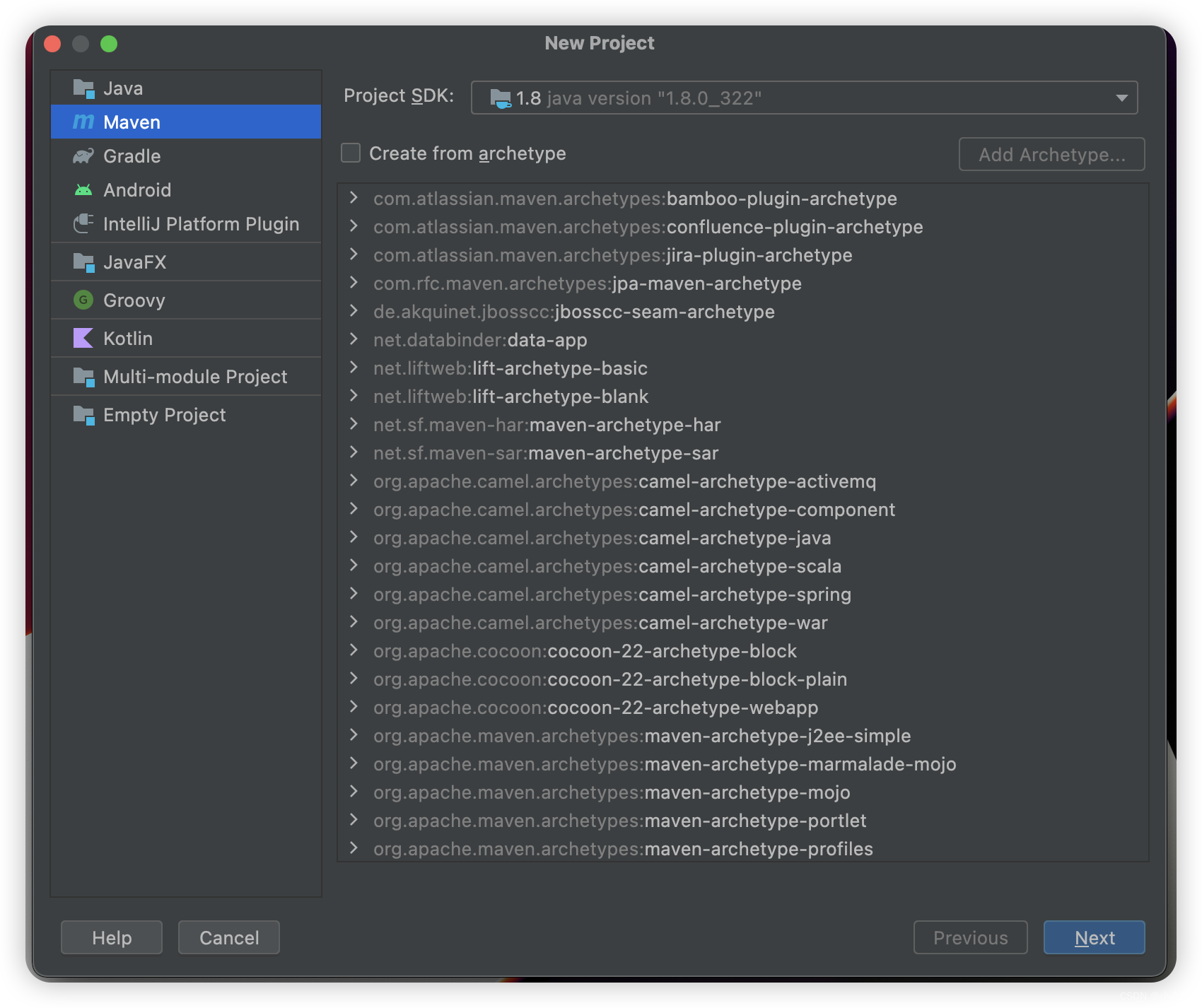Select camel-archetype-spring row
The width and height of the screenshot is (1202, 1008).
point(742,594)
